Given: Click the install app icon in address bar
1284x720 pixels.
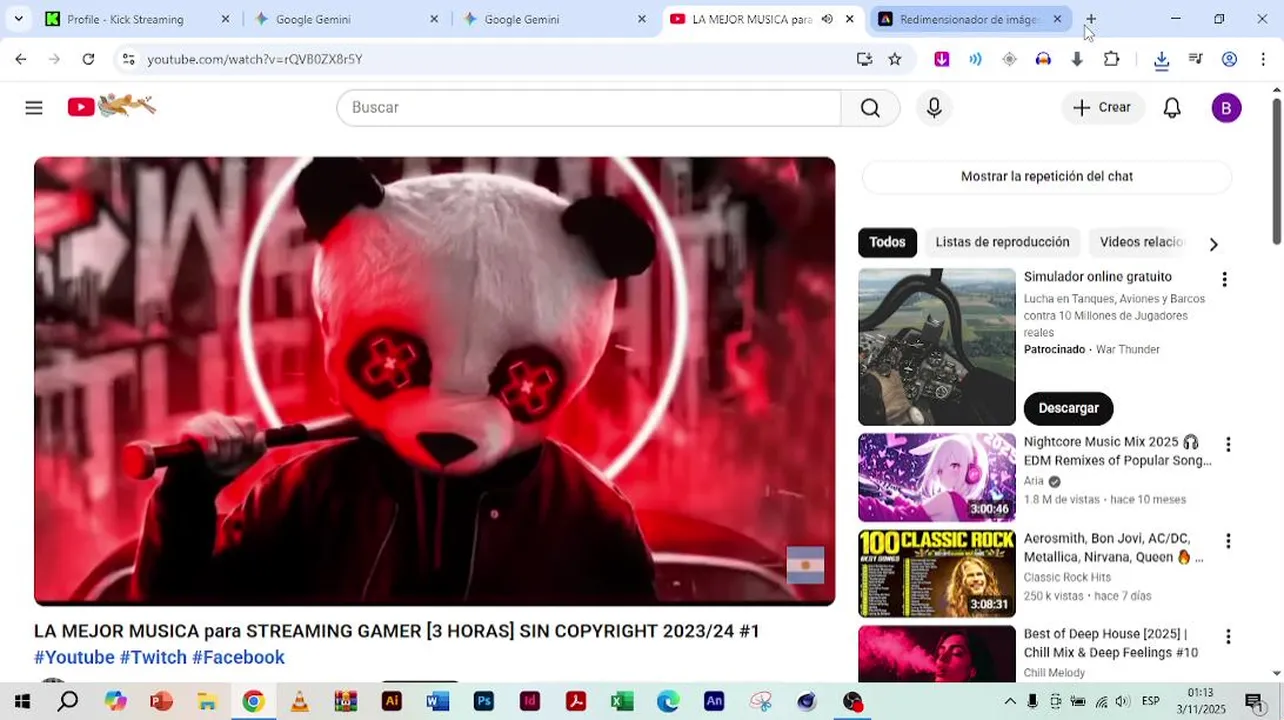Looking at the screenshot, I should (x=864, y=59).
